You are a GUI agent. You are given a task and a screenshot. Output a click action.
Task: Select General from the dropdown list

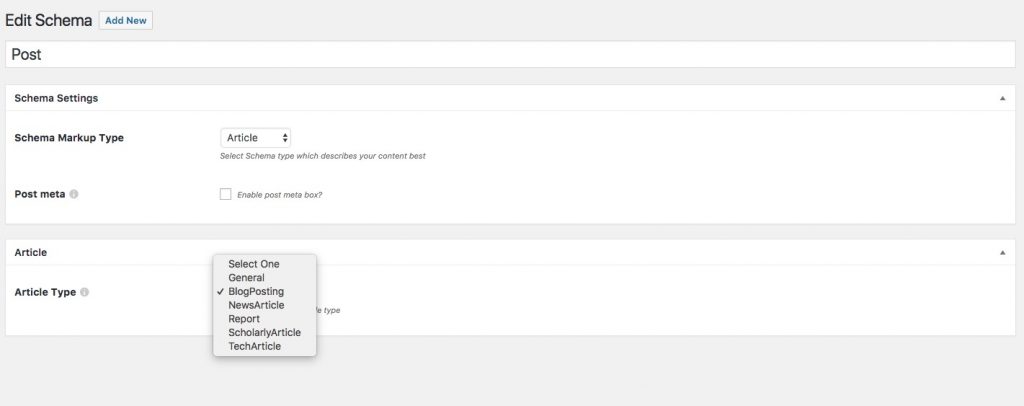coord(246,278)
